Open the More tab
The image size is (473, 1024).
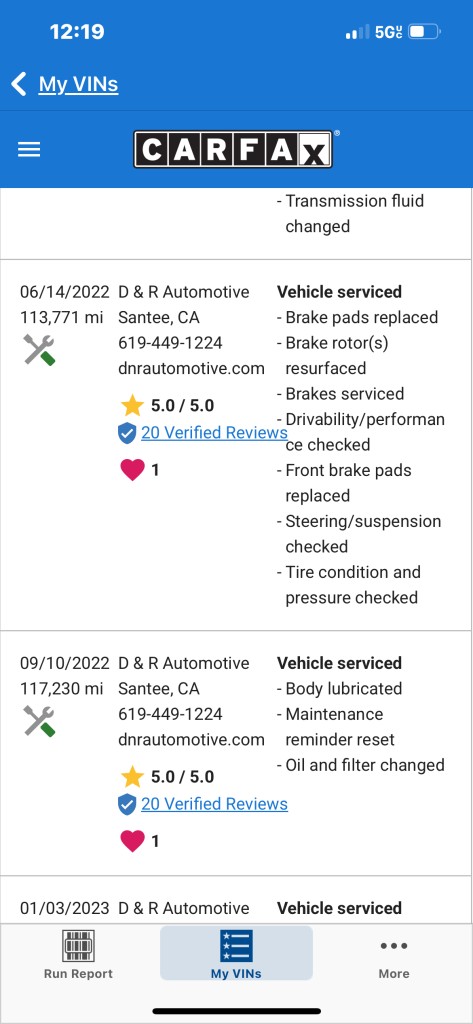tap(394, 958)
